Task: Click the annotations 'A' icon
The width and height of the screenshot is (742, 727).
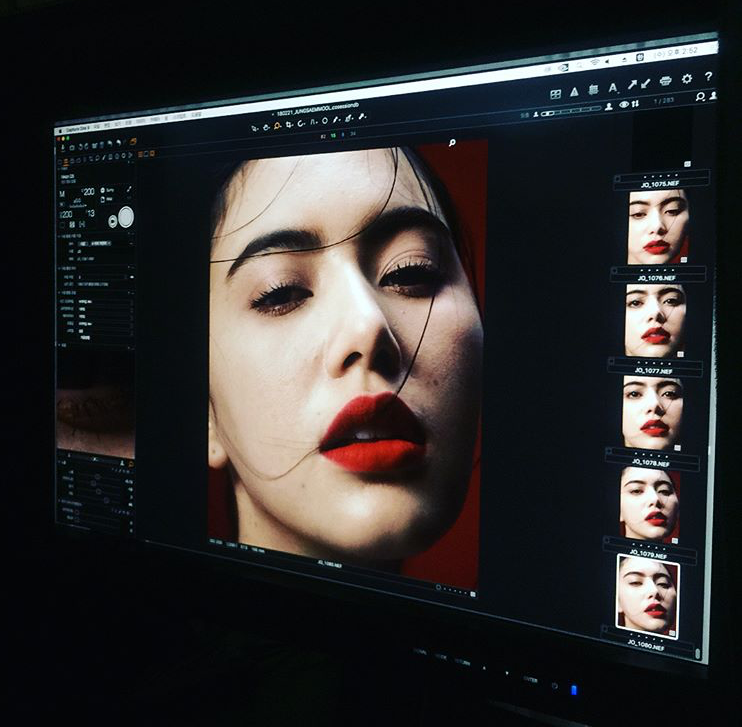Action: 613,88
